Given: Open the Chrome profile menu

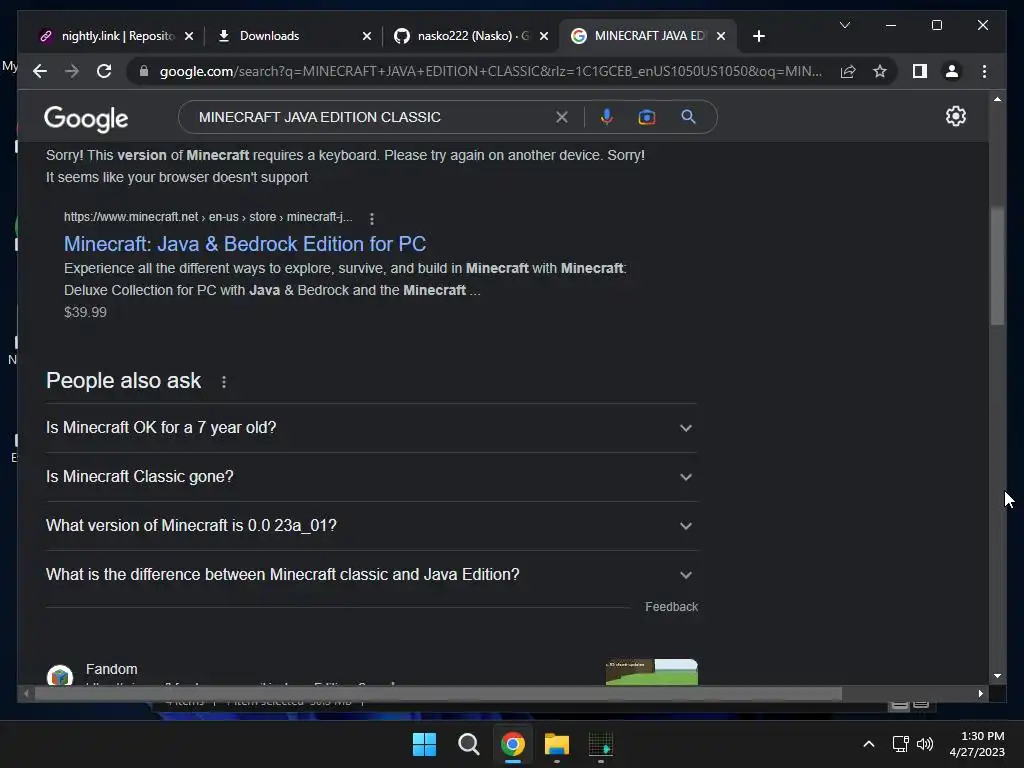Looking at the screenshot, I should pos(952,71).
